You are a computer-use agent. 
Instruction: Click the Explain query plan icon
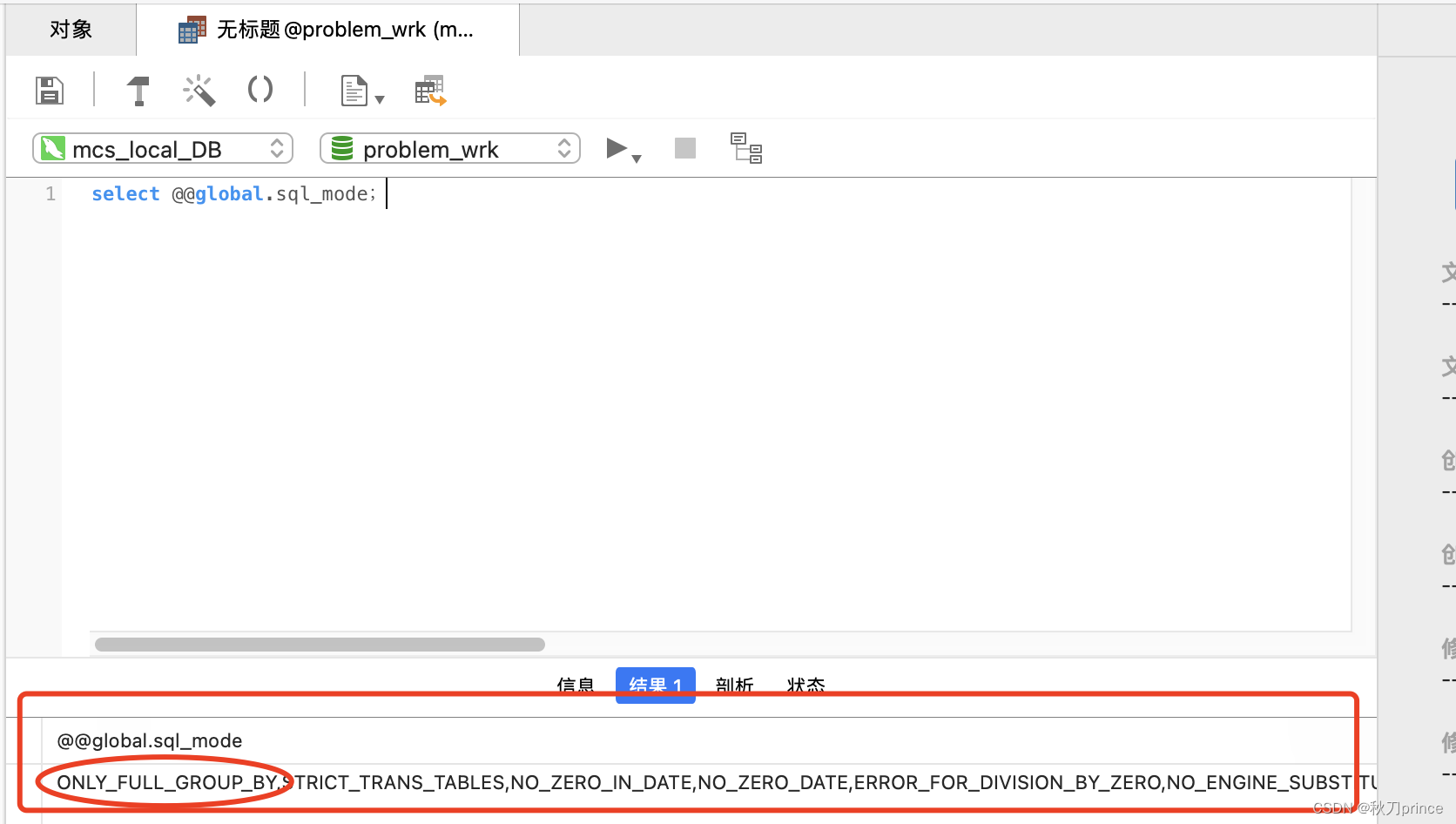click(746, 148)
